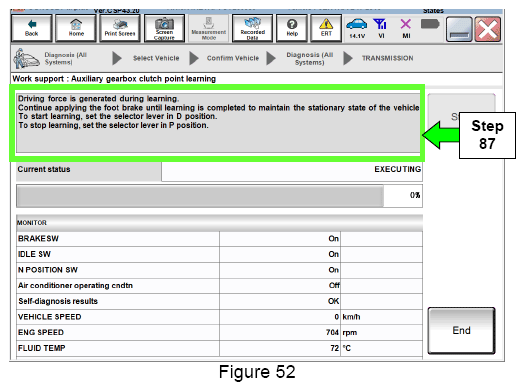Select Air conditioner operating cndtn row

tap(219, 286)
